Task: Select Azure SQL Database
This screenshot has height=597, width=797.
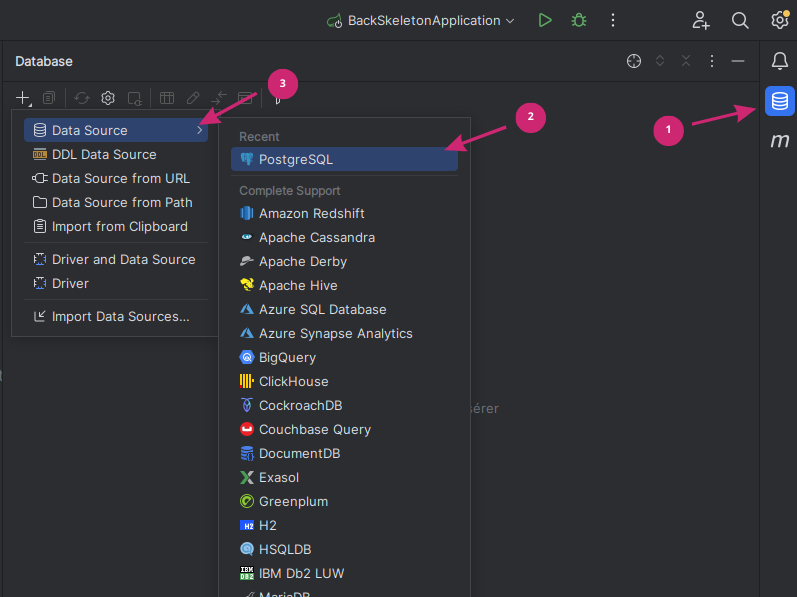Action: (344, 309)
